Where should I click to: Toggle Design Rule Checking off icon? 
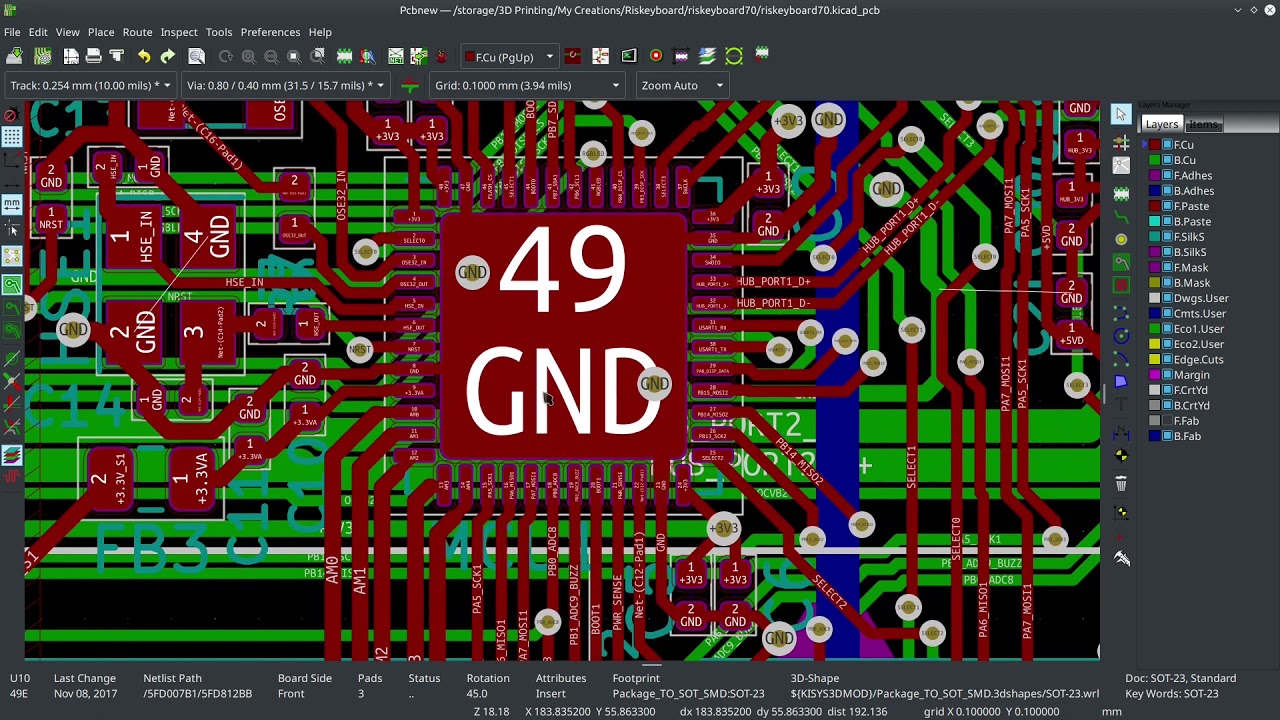coord(12,115)
